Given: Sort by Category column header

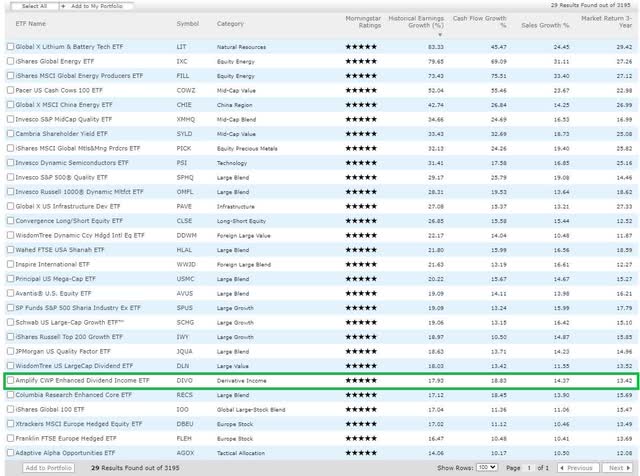Looking at the screenshot, I should [x=230, y=24].
